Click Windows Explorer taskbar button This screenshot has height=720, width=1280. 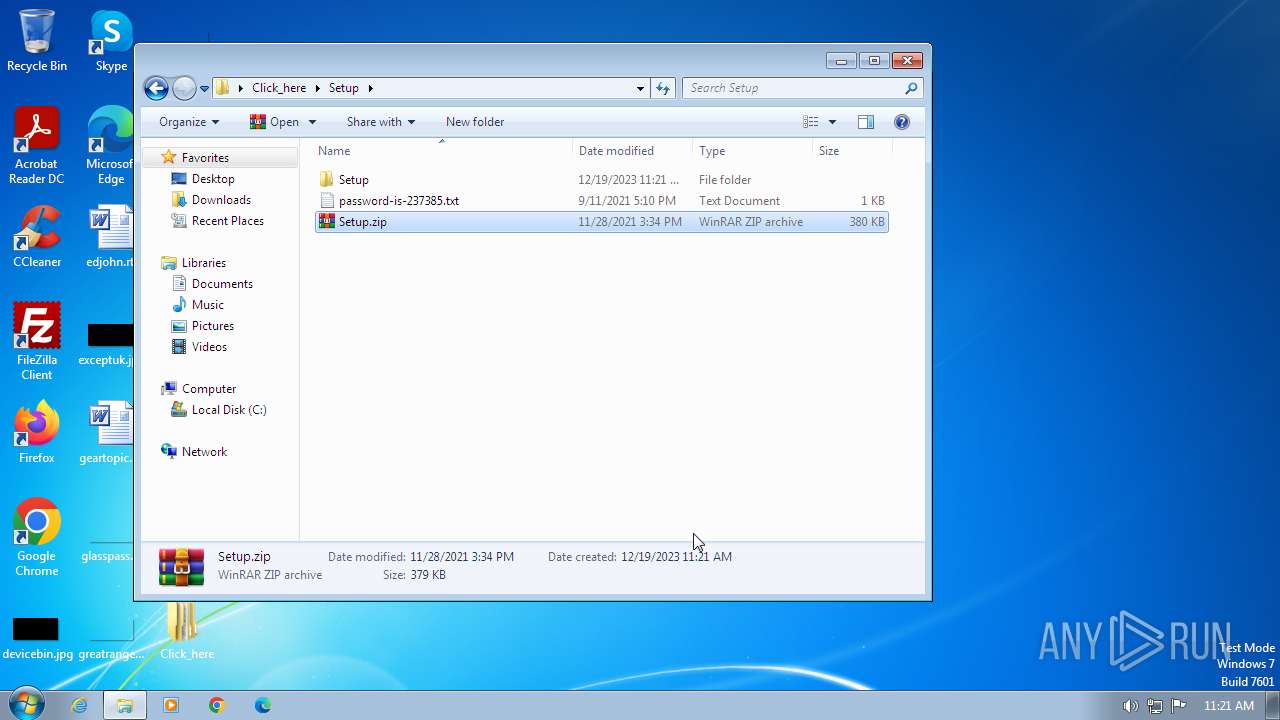tap(125, 705)
